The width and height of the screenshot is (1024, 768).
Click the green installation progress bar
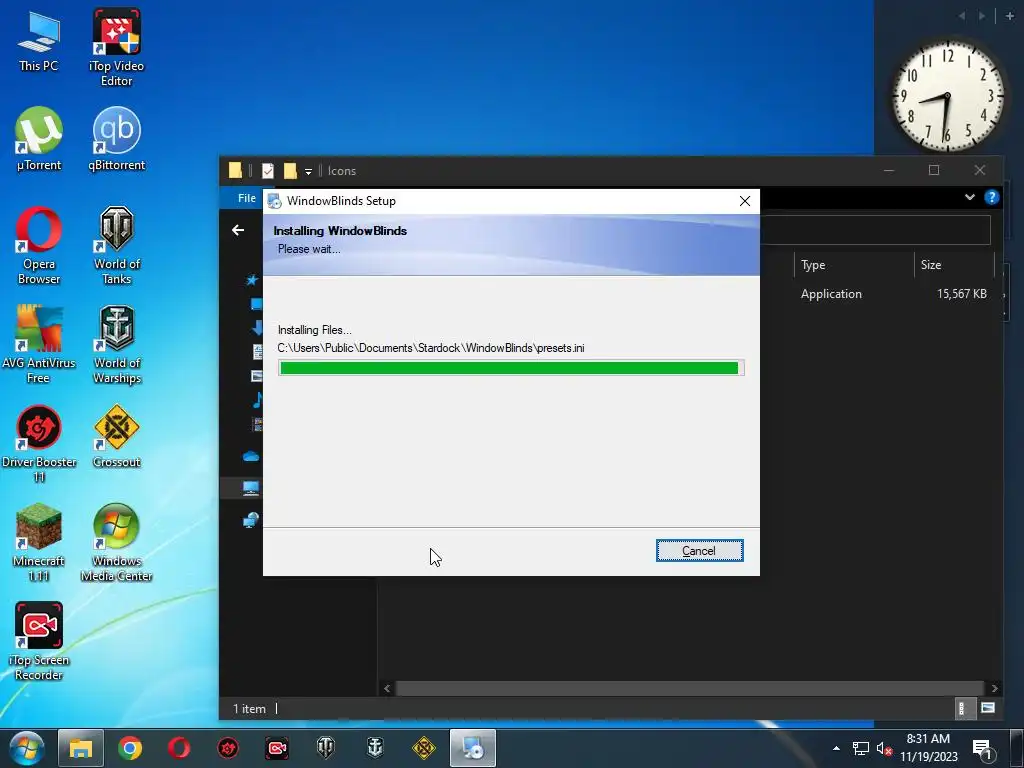(x=511, y=368)
